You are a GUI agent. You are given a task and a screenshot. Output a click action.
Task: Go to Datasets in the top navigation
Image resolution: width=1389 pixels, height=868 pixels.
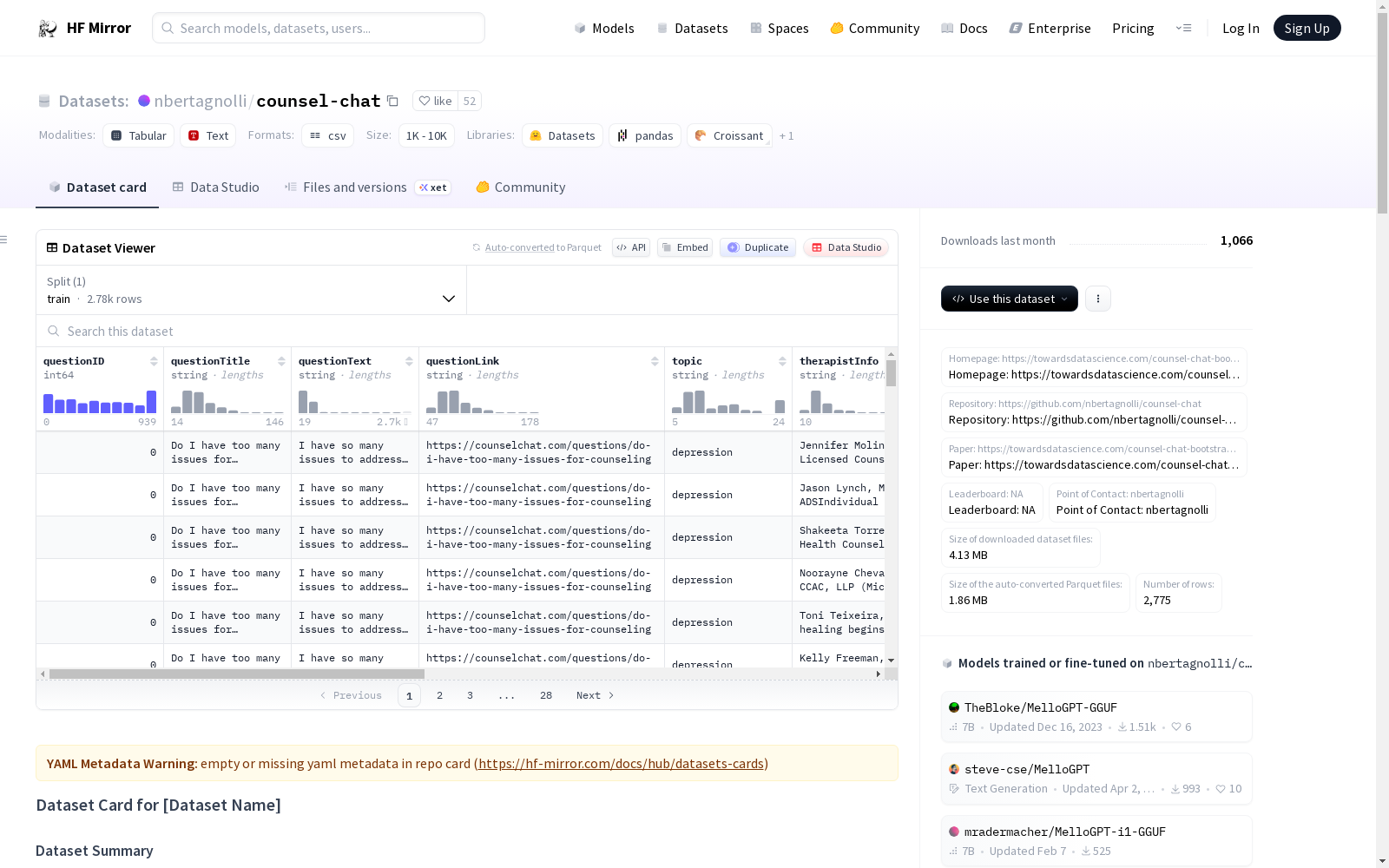(692, 28)
